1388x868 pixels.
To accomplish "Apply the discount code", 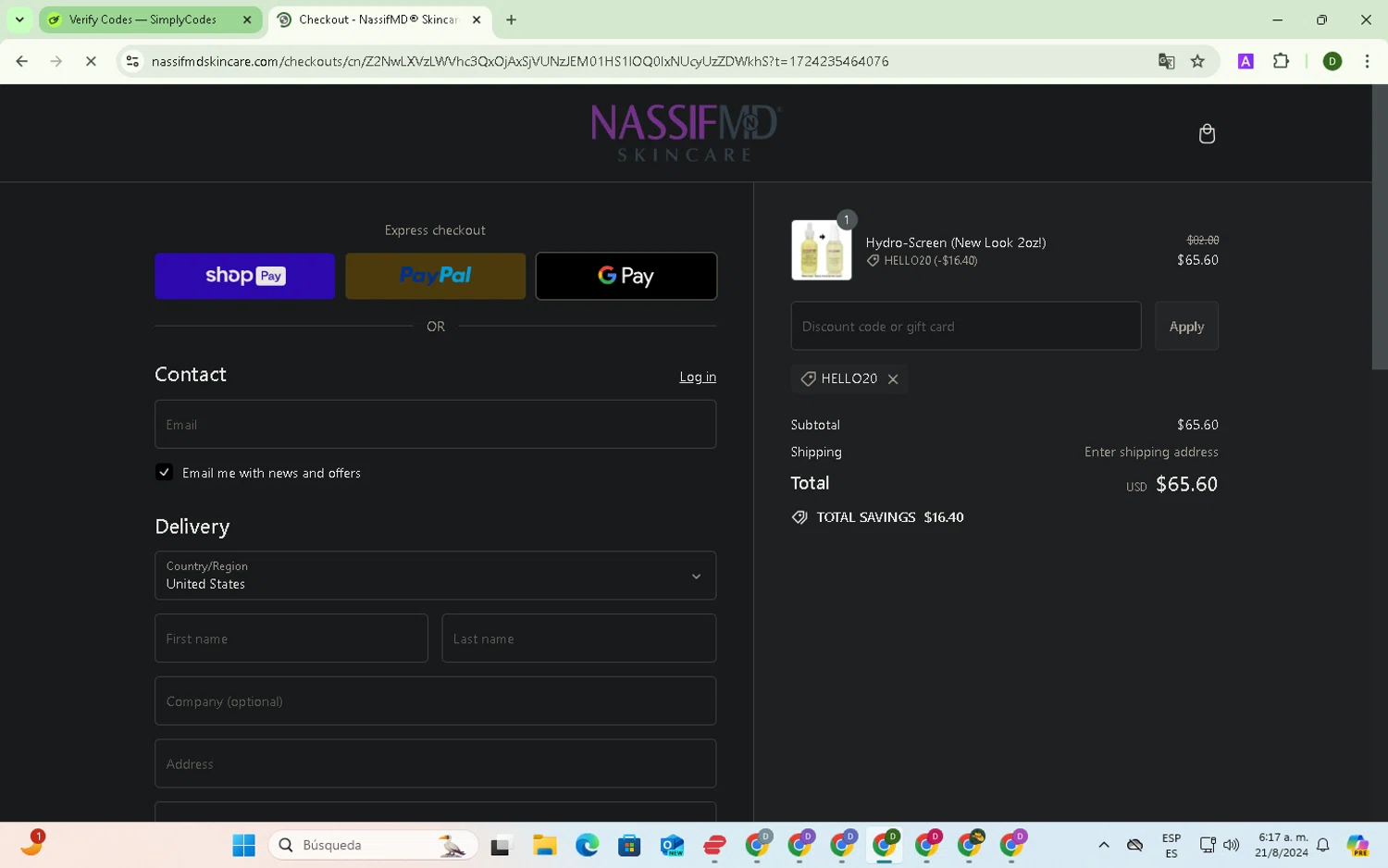I will [x=1186, y=326].
